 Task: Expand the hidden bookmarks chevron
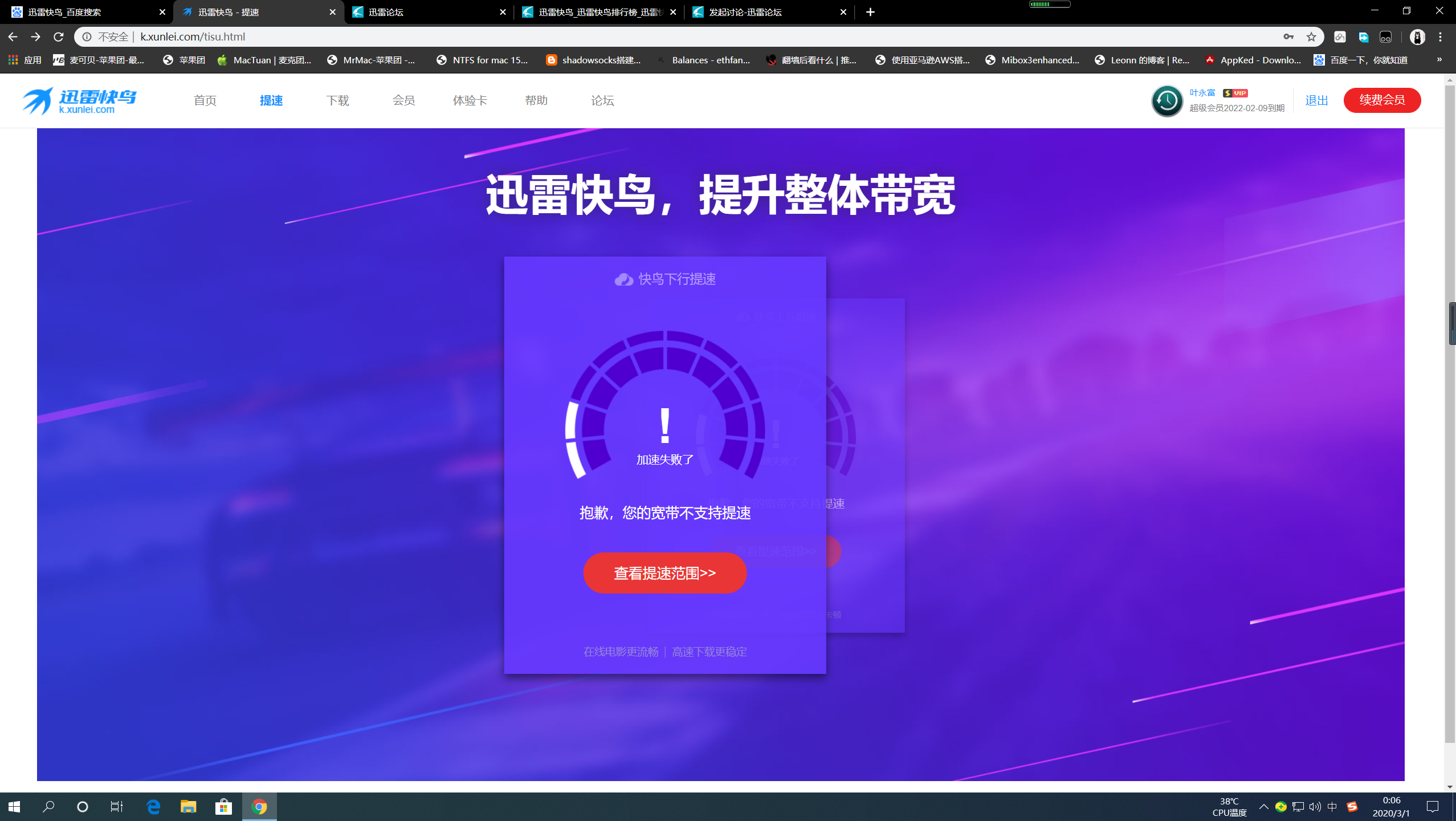point(1439,60)
